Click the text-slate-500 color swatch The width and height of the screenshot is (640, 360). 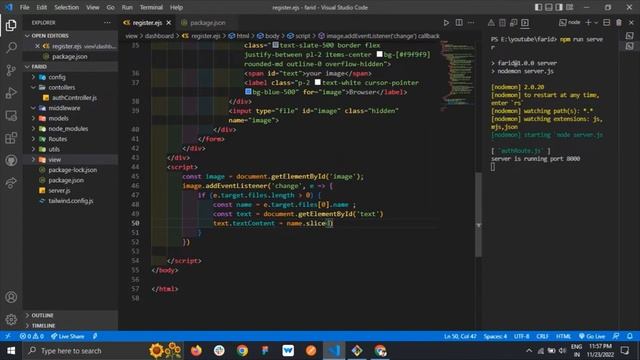tap(276, 45)
